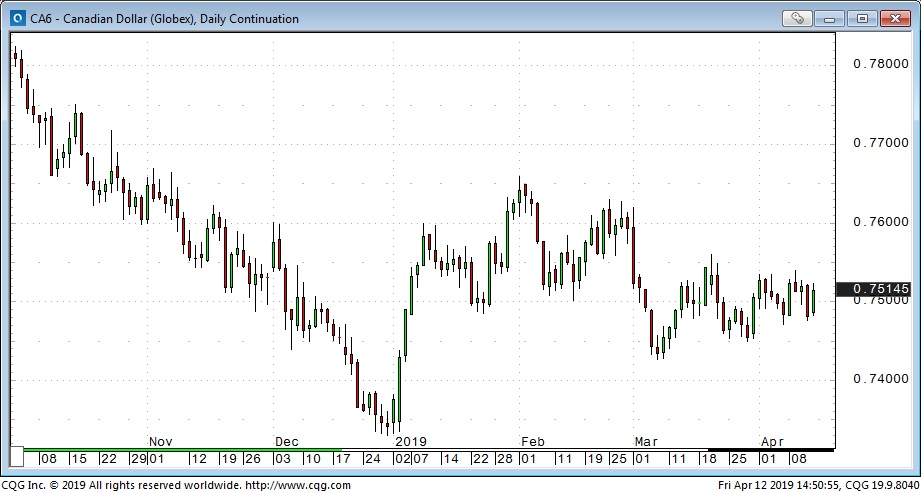
Task: Close the Canadian Dollar chart window
Action: [895, 18]
